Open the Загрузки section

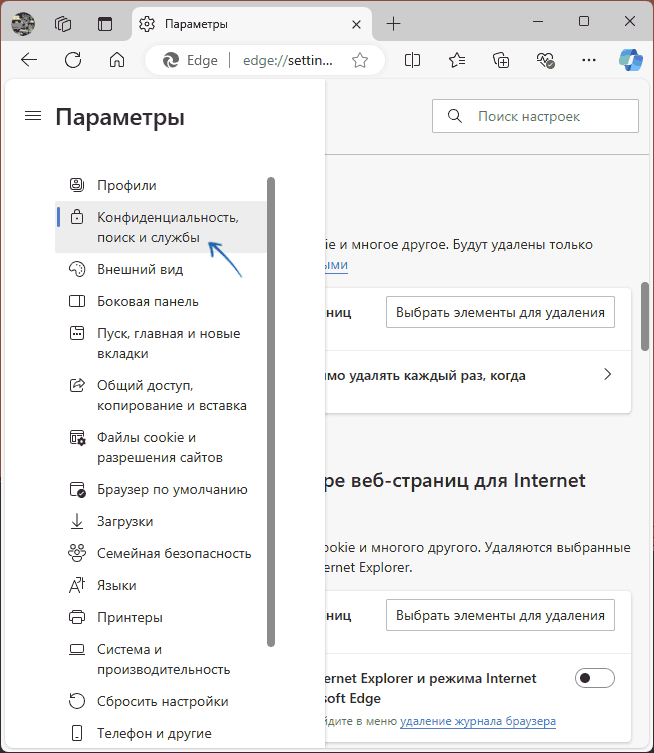click(160, 521)
